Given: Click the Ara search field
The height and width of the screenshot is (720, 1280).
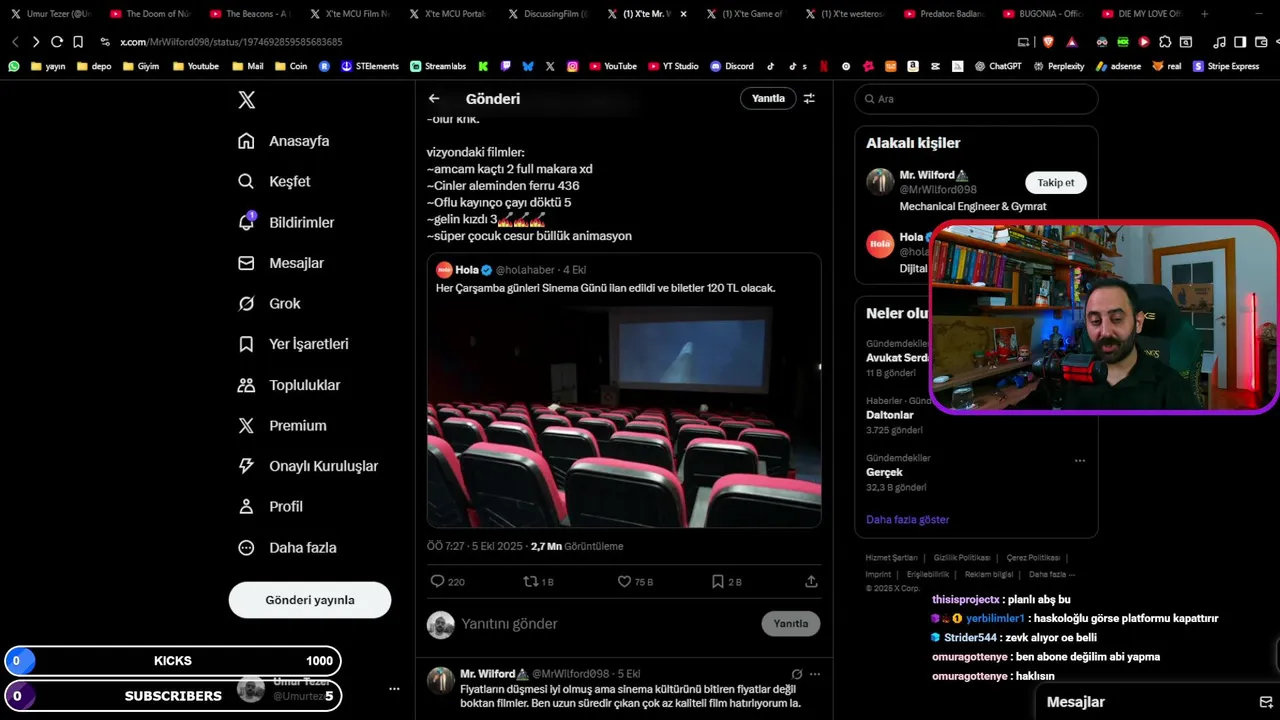Looking at the screenshot, I should pos(976,99).
